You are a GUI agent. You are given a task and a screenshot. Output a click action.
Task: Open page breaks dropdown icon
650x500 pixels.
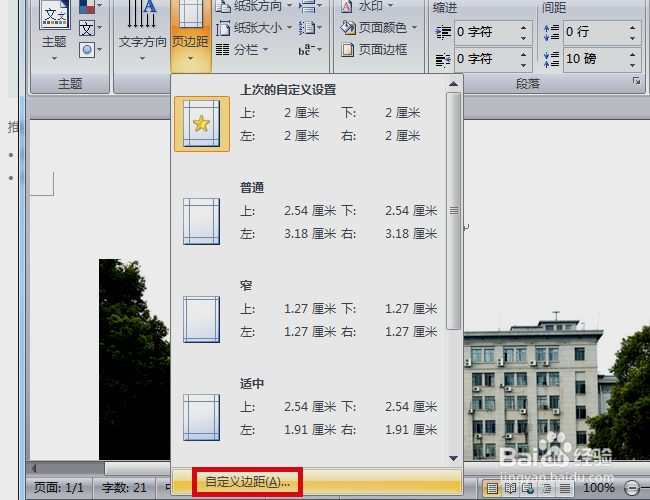pos(310,6)
